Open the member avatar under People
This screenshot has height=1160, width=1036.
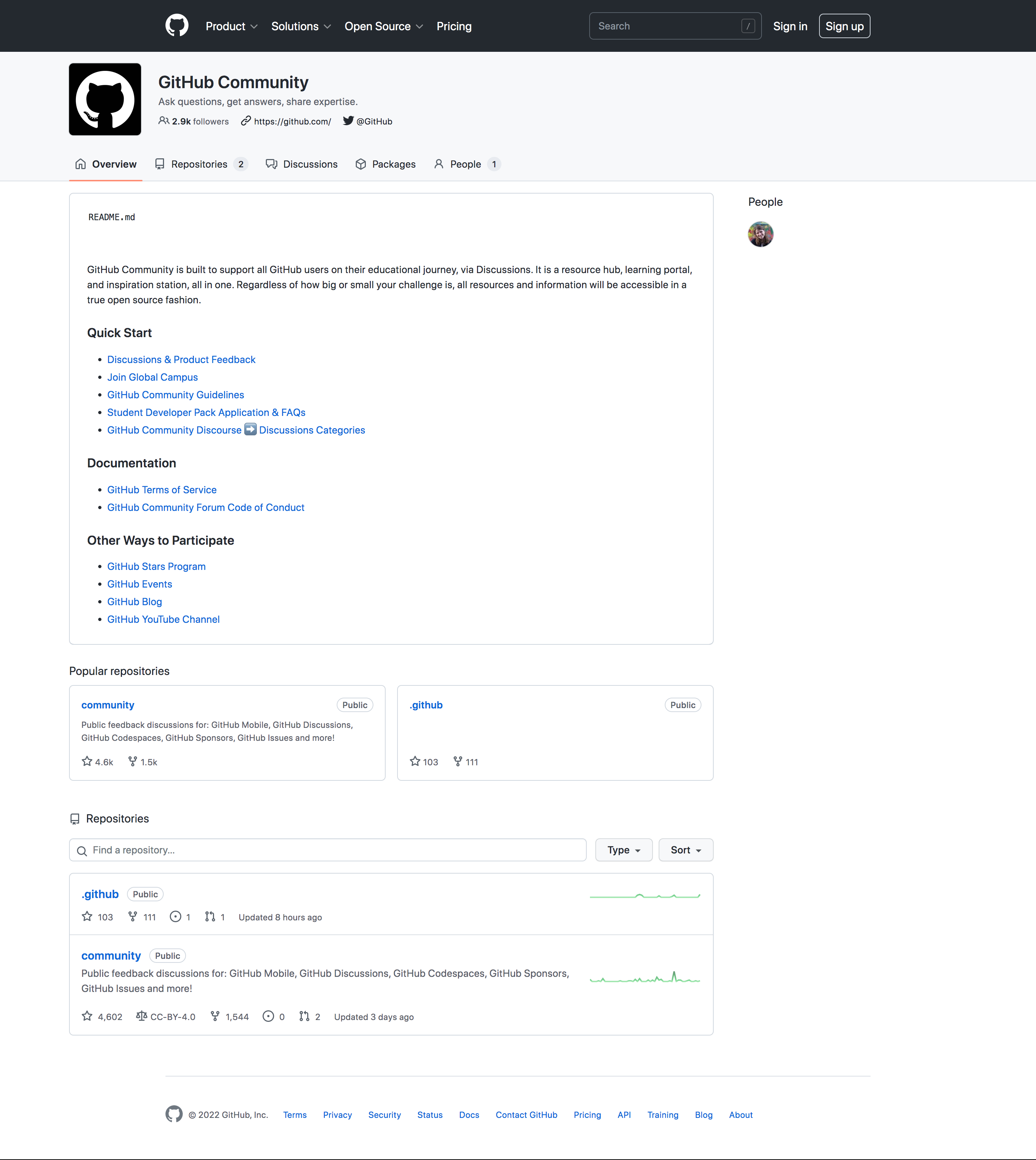(x=760, y=234)
